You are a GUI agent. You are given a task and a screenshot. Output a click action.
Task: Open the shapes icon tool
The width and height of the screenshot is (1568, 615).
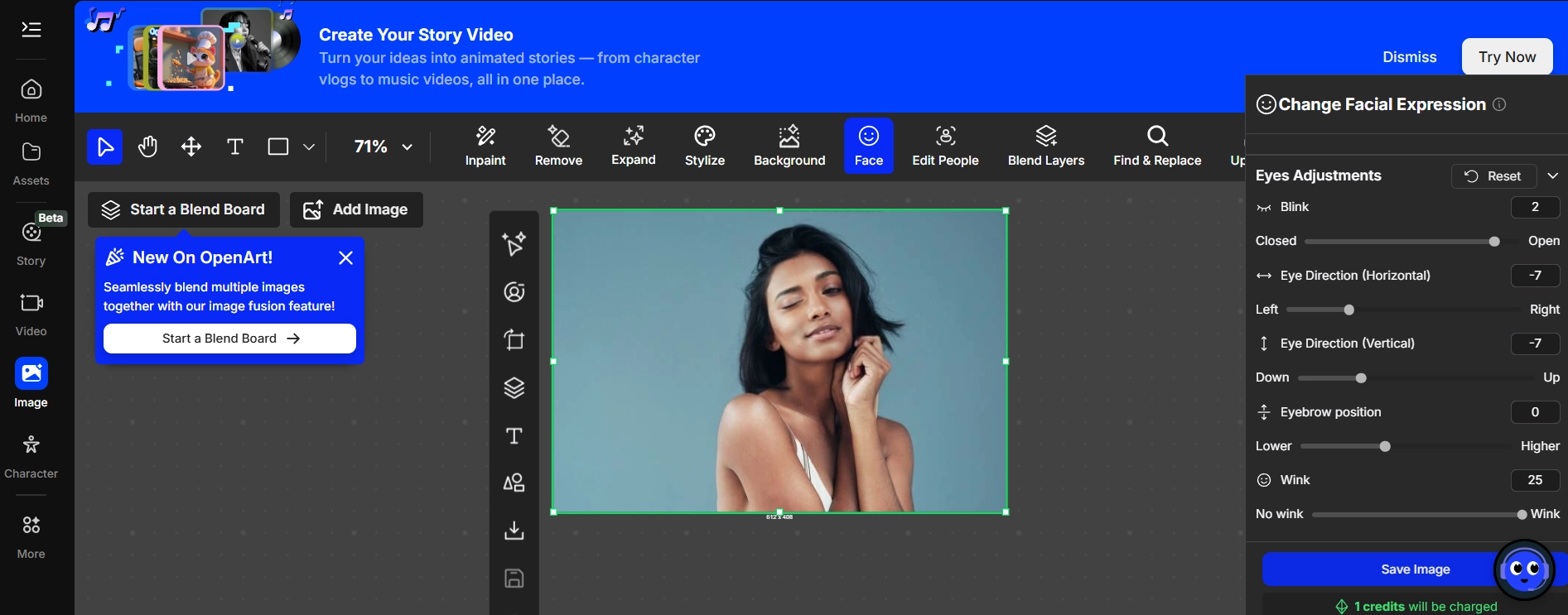click(x=514, y=483)
